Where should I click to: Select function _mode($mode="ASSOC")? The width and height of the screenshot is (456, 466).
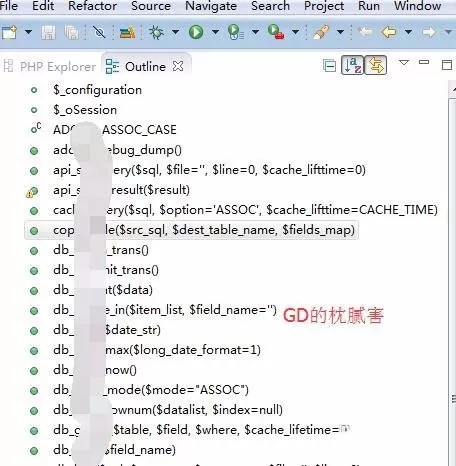[151, 390]
